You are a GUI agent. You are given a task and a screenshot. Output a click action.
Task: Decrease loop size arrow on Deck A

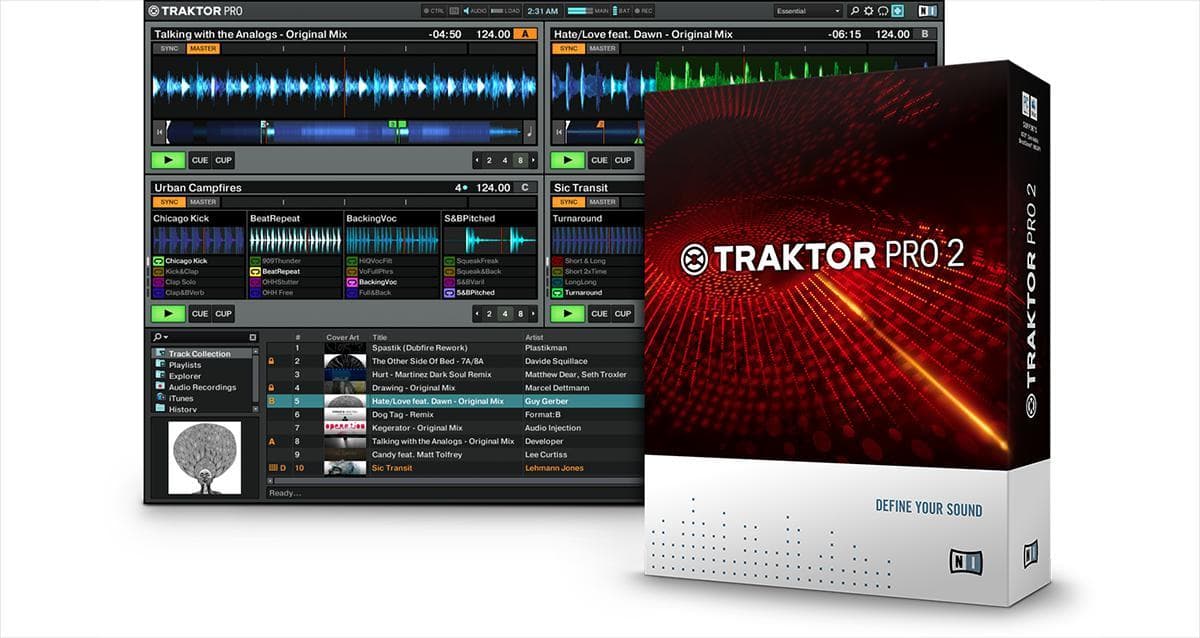(478, 160)
